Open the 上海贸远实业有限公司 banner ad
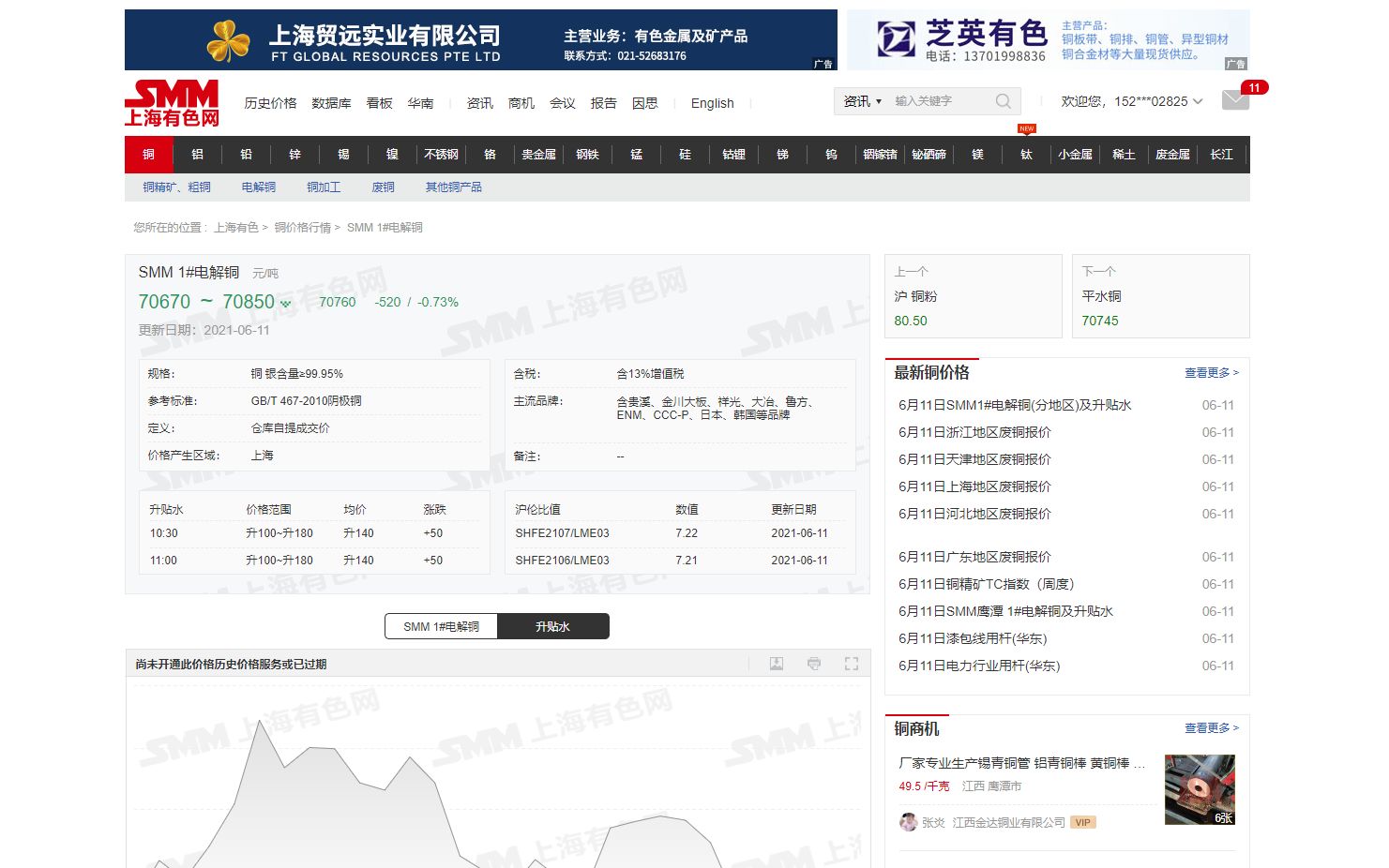Screen dimensions: 1389x868 coord(481,40)
